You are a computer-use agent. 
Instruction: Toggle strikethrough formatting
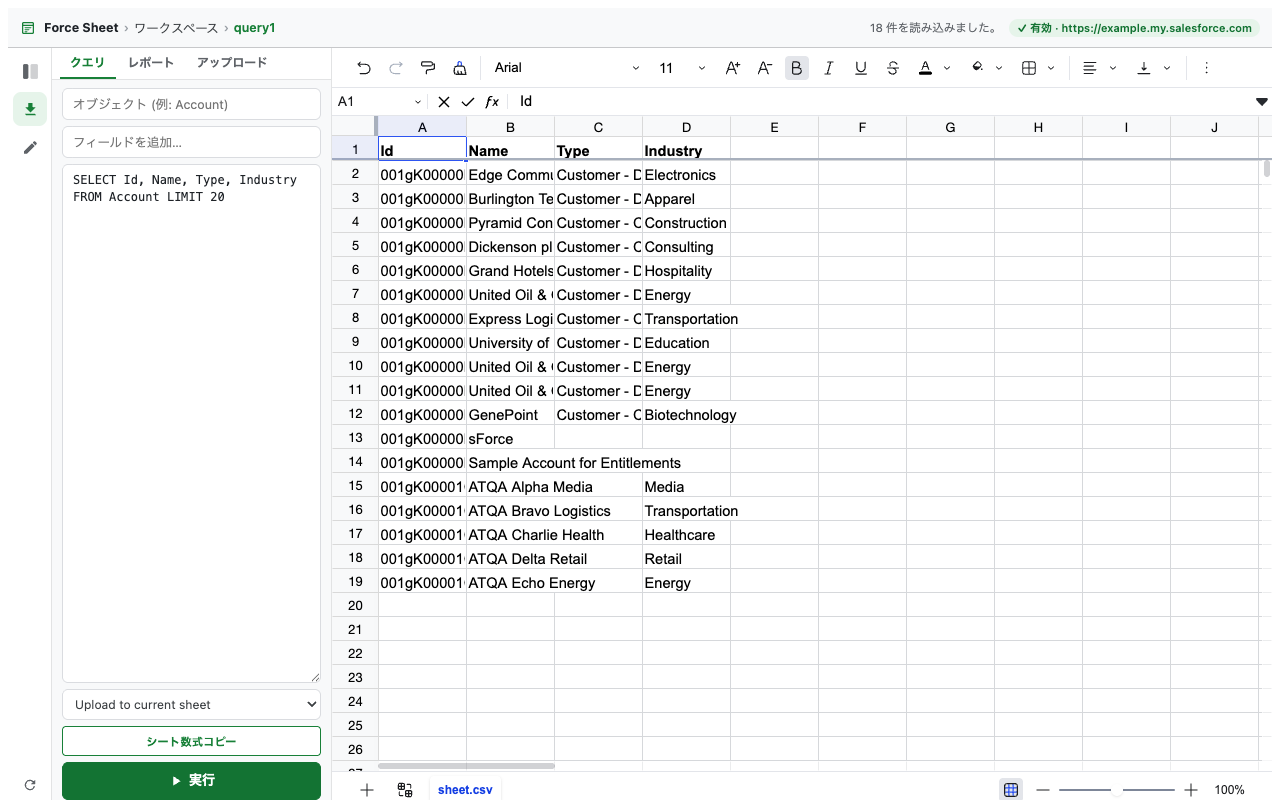[x=893, y=68]
